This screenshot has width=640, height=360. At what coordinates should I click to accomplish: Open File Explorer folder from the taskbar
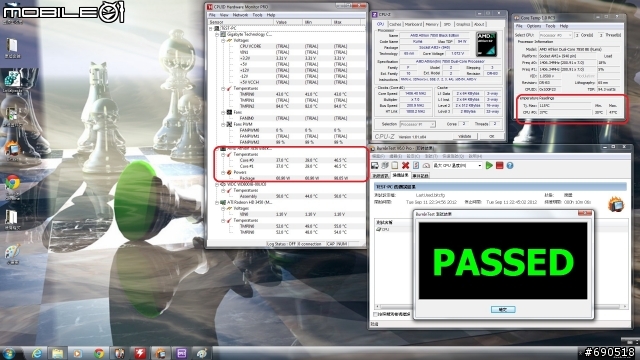57,353
